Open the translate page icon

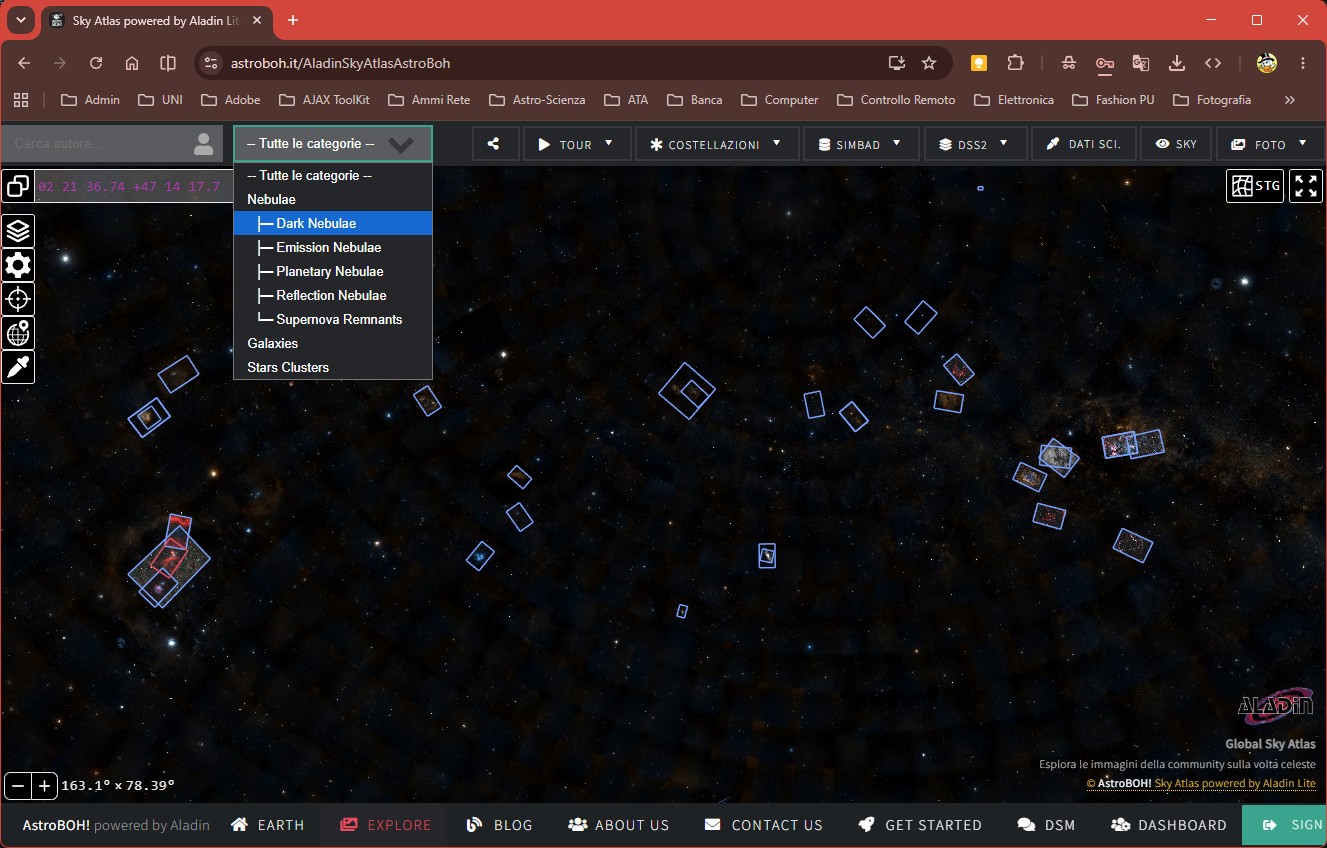point(1141,63)
